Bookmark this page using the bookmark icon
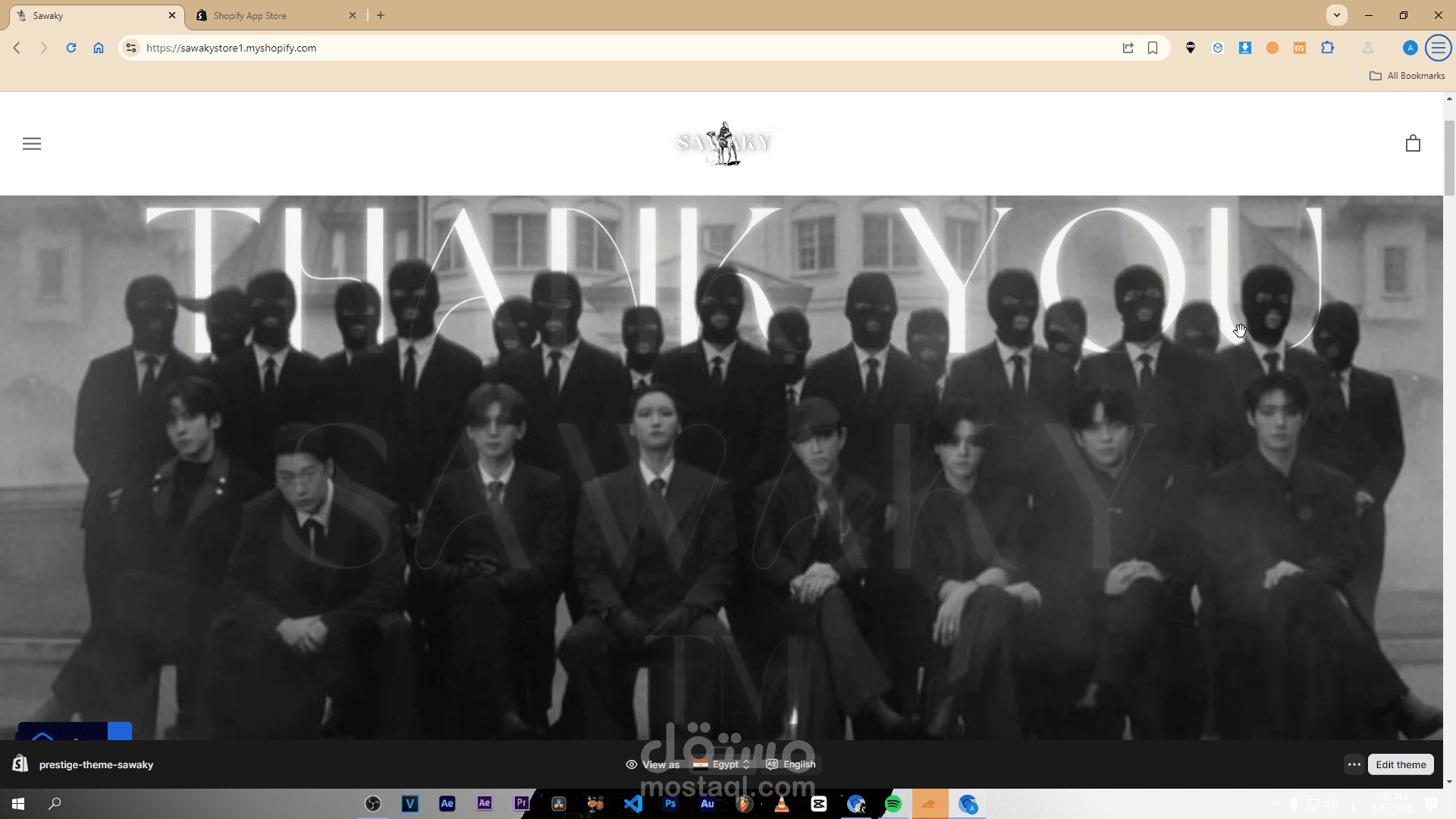The image size is (1456, 819). click(x=1152, y=48)
